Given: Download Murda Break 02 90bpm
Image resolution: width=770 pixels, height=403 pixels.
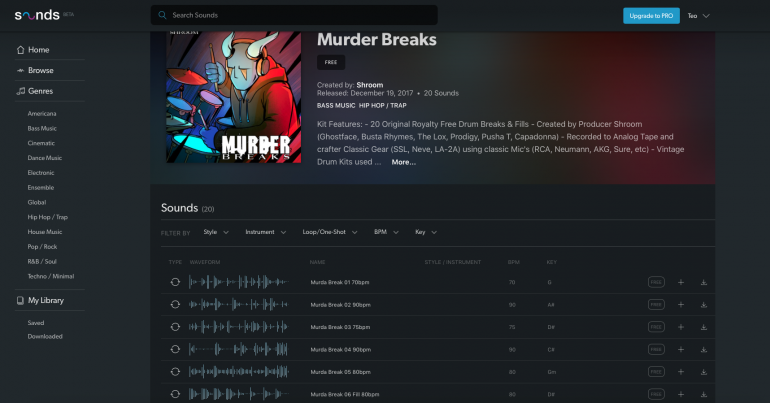Looking at the screenshot, I should tap(704, 305).
